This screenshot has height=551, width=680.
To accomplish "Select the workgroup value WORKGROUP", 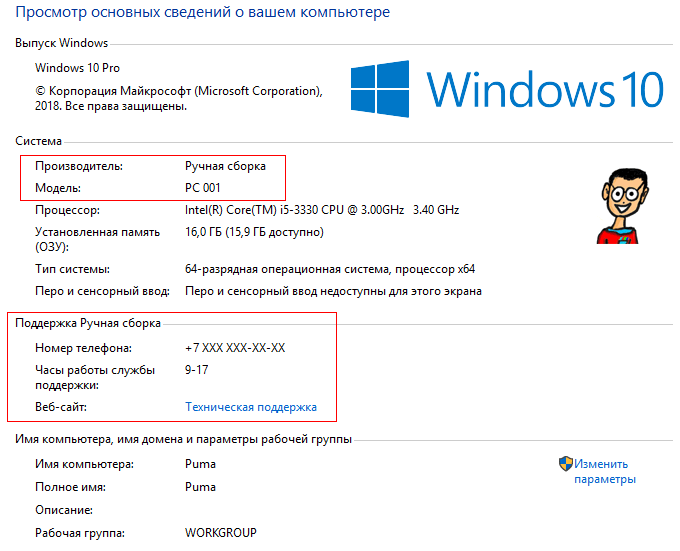I will pyautogui.click(x=221, y=532).
